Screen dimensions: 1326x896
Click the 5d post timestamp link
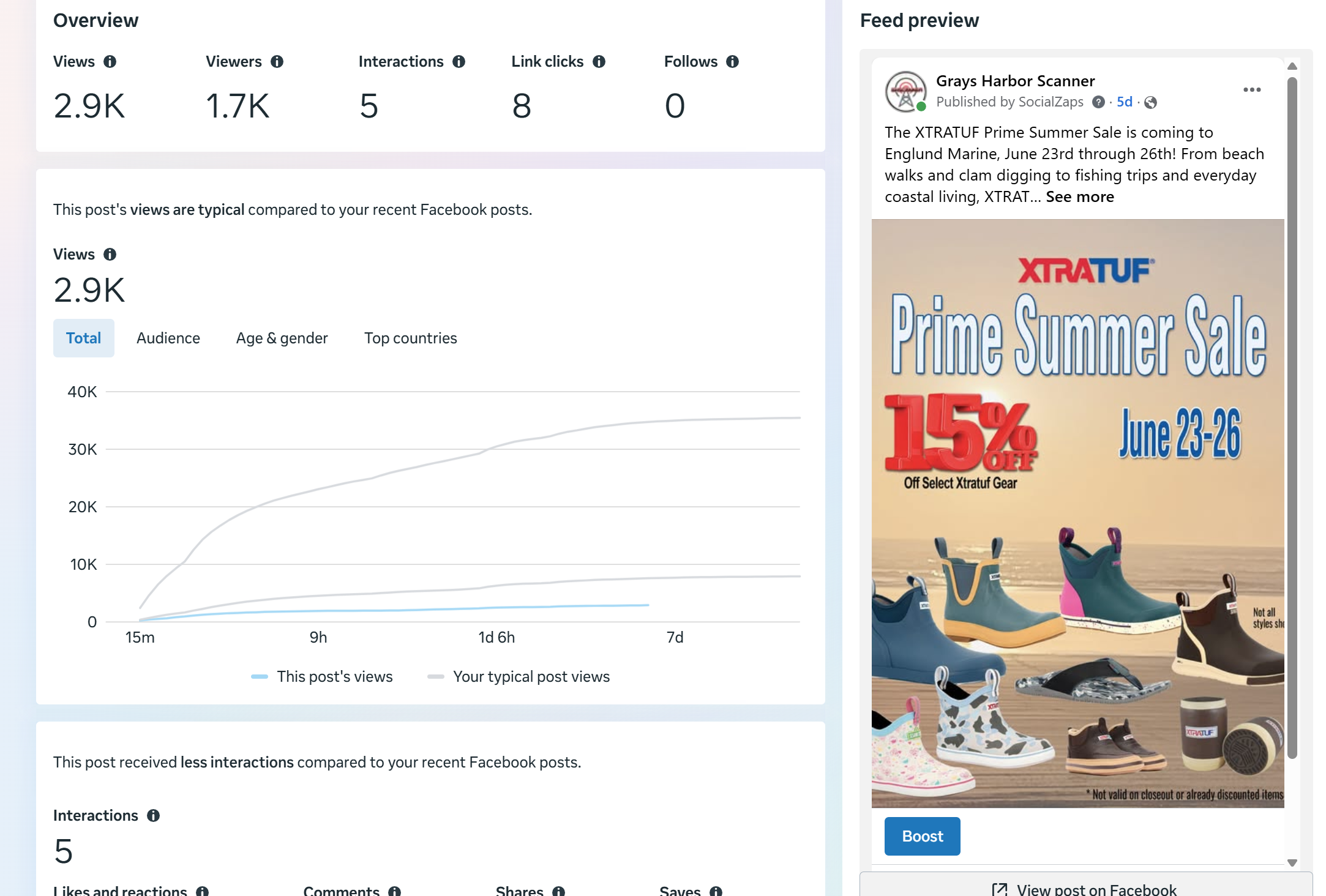[1125, 102]
